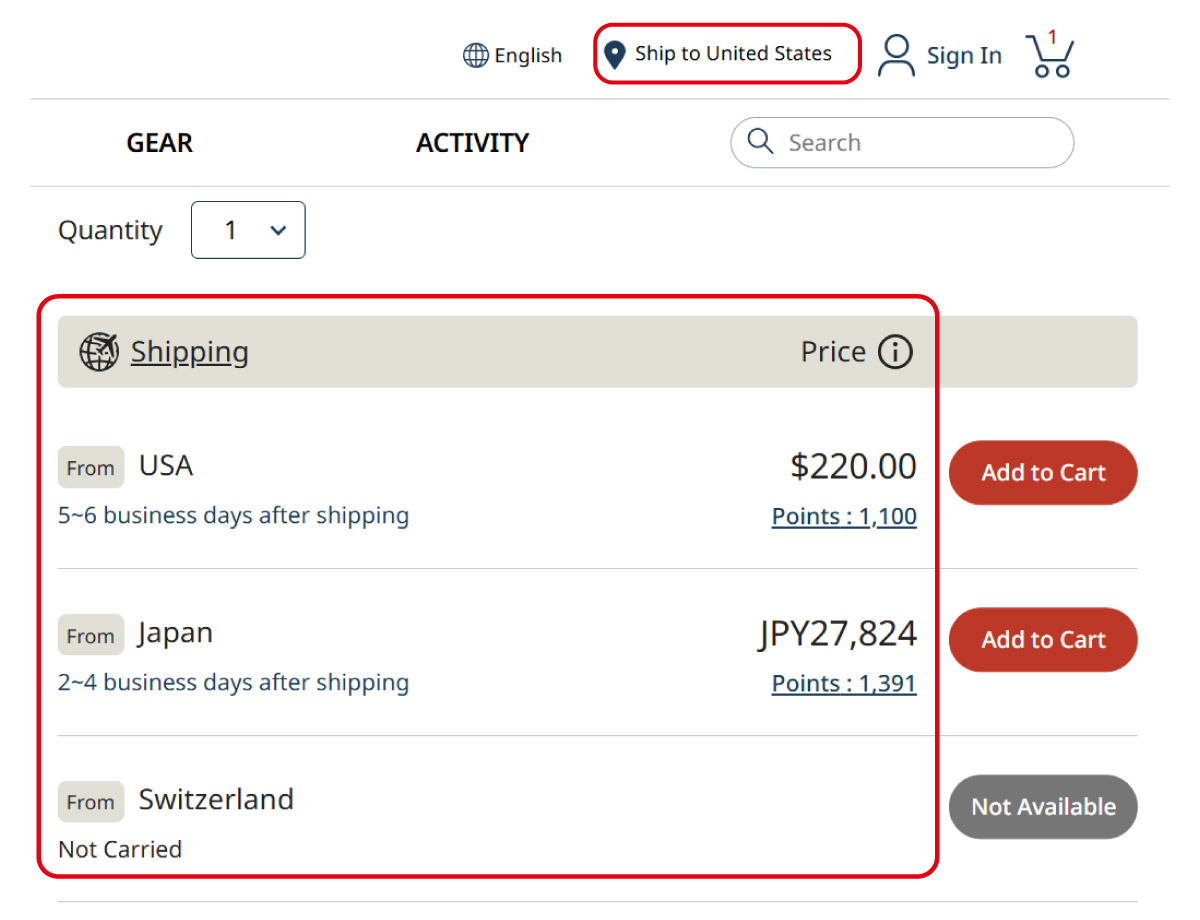1200x920 pixels.
Task: Click the shipping globe airplane icon
Action: click(x=99, y=352)
